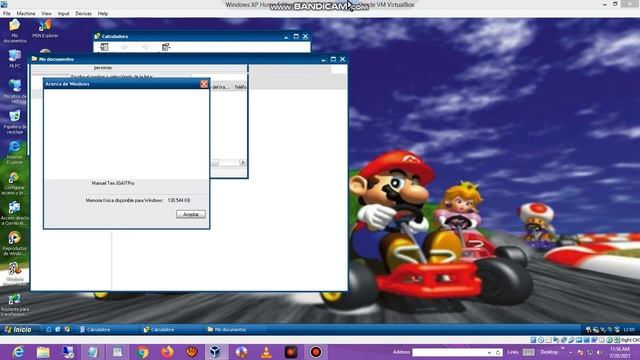Open Asistente para transferencia desktop icon
The height and width of the screenshot is (360, 640).
15,305
